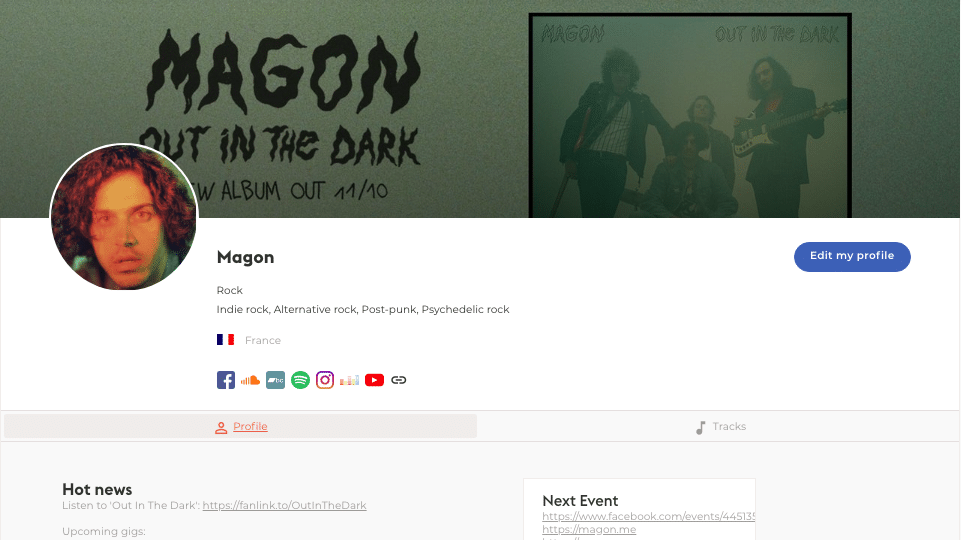Open the Instagram social icon
Screen dimensions: 961x540
(325, 380)
